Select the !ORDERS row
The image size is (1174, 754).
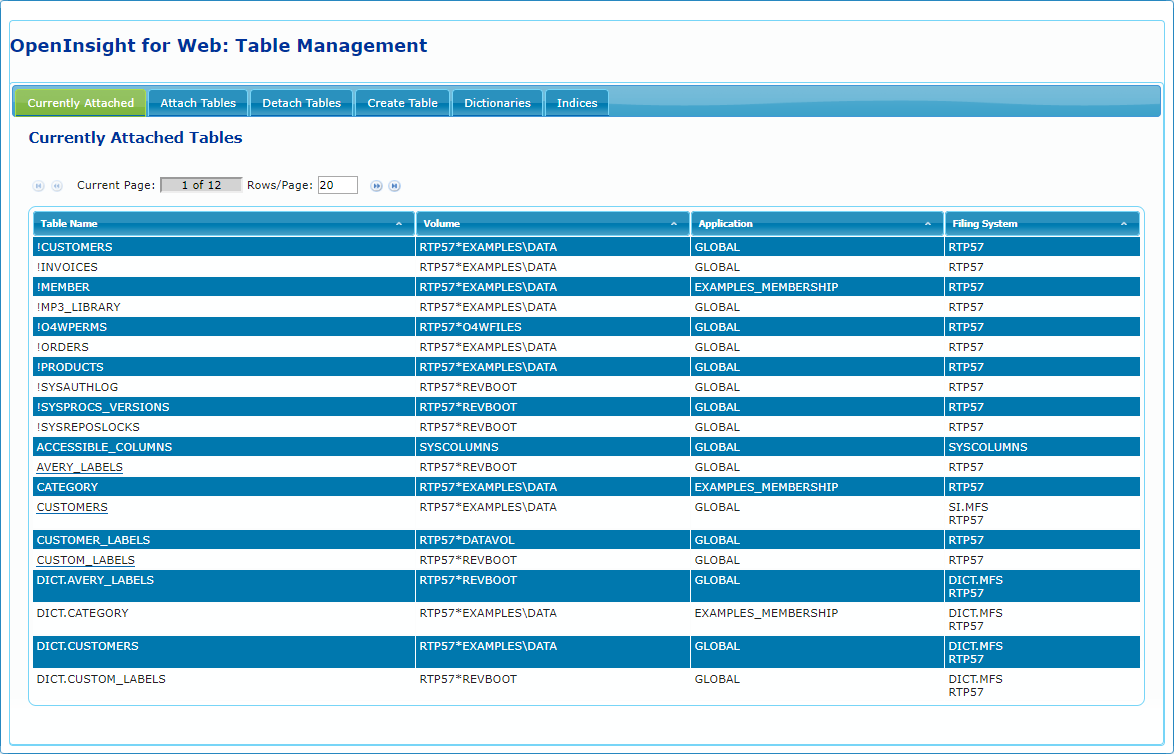pos(586,347)
